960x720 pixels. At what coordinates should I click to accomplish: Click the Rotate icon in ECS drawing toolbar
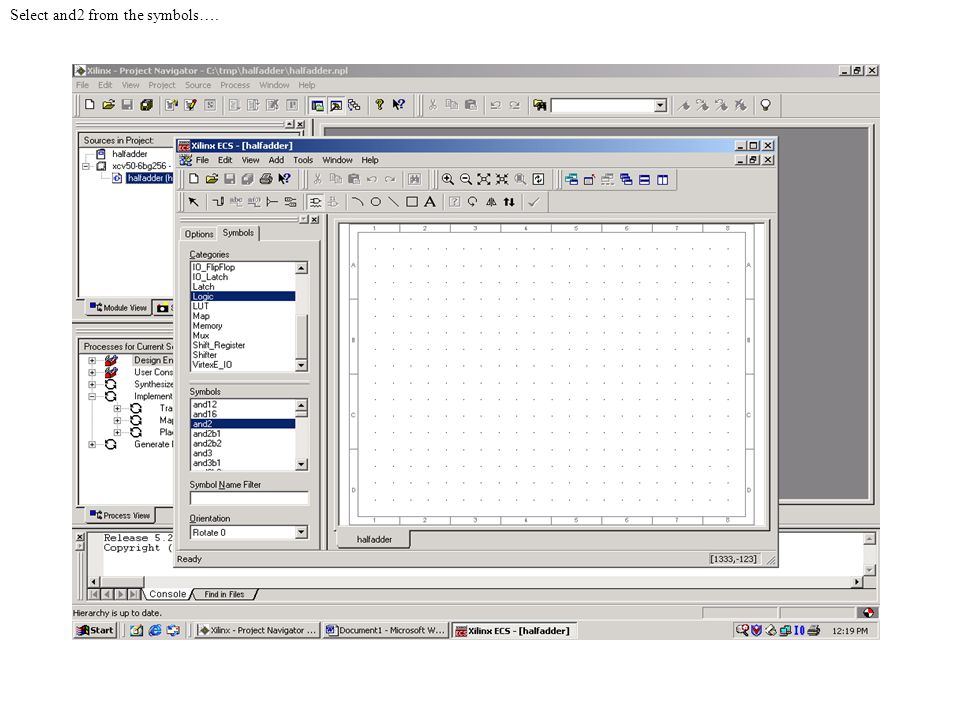(473, 201)
